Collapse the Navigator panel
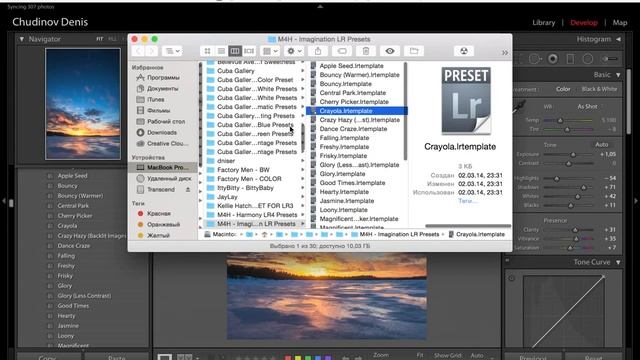The width and height of the screenshot is (640, 360). (x=22, y=39)
